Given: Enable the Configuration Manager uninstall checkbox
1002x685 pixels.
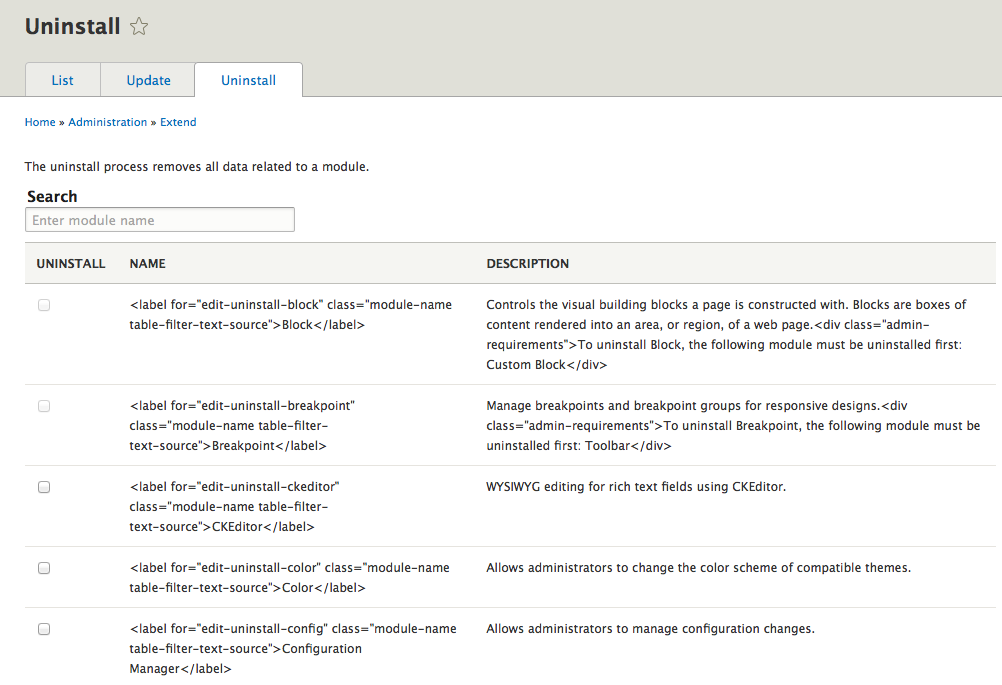Looking at the screenshot, I should click(x=44, y=629).
